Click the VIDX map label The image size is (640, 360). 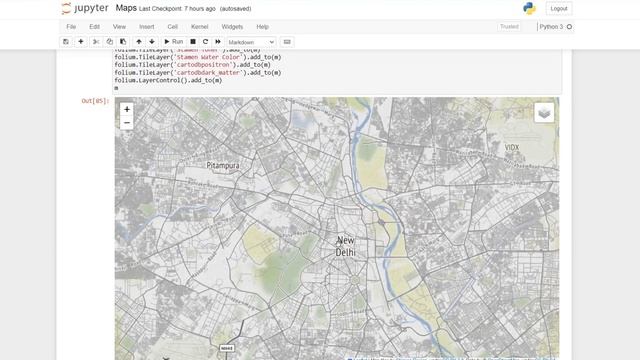[x=512, y=147]
